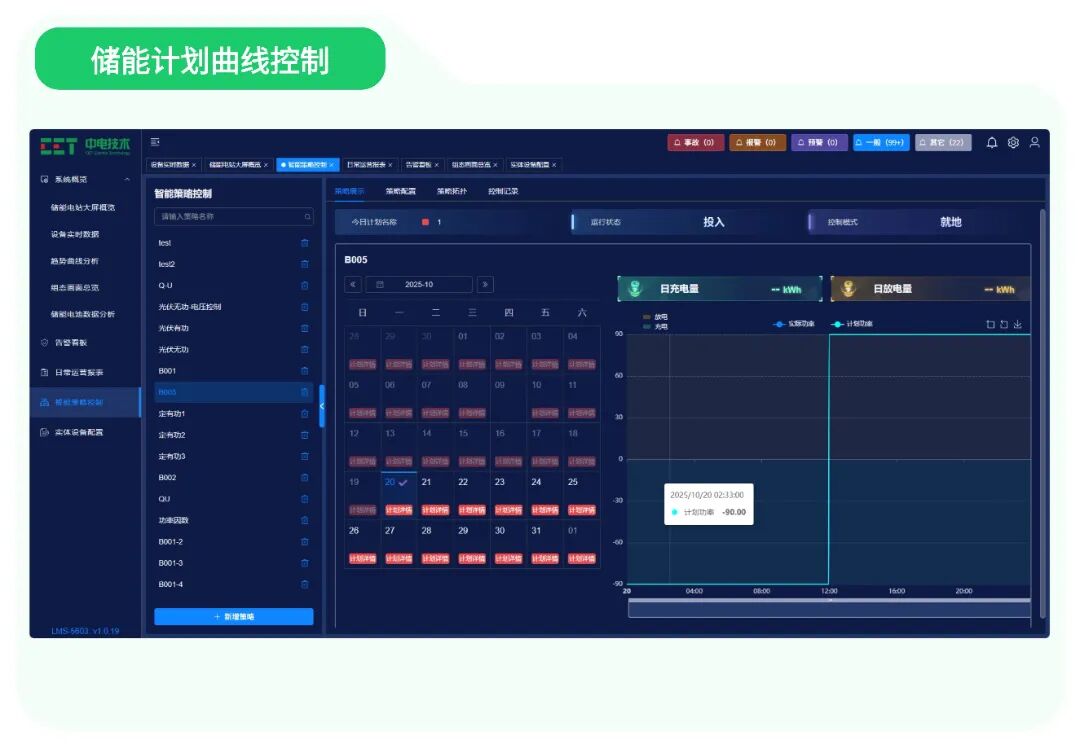
Task: Open 一般 (99+) alarm badge
Action: tap(882, 143)
